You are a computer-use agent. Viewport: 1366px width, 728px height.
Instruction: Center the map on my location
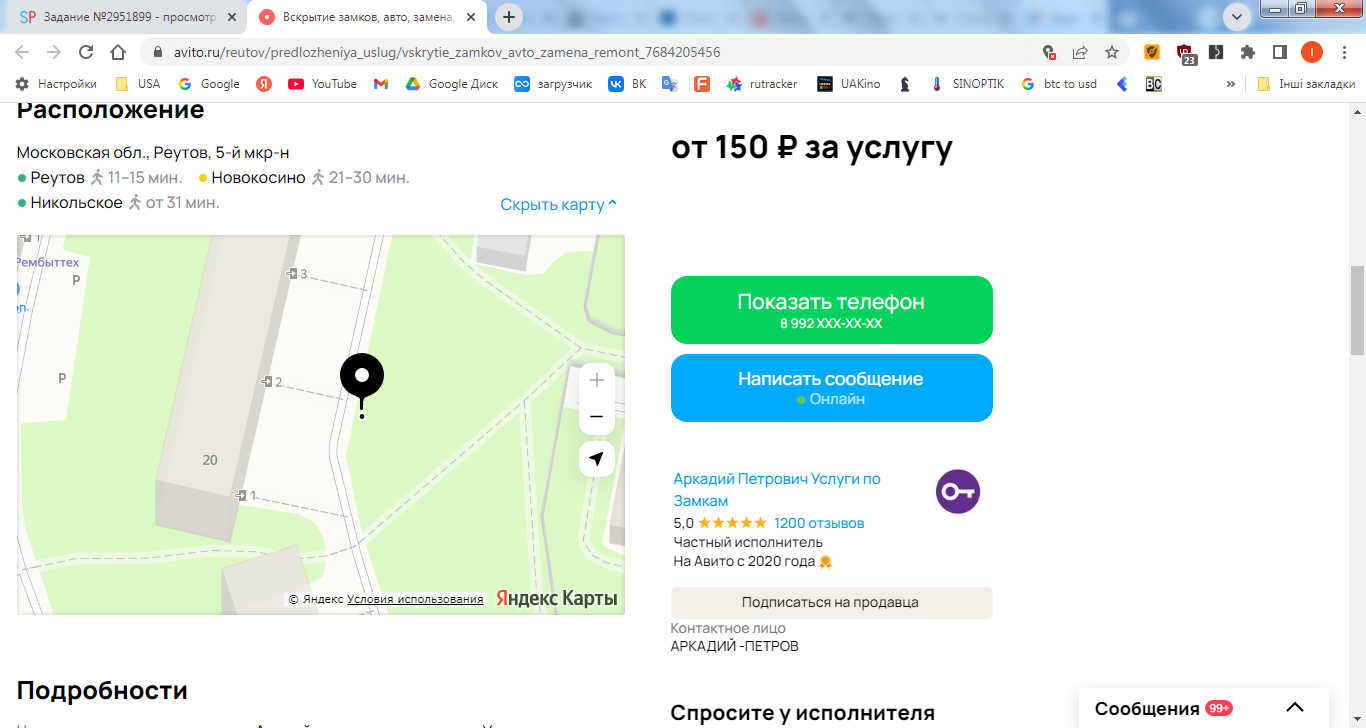coord(597,459)
